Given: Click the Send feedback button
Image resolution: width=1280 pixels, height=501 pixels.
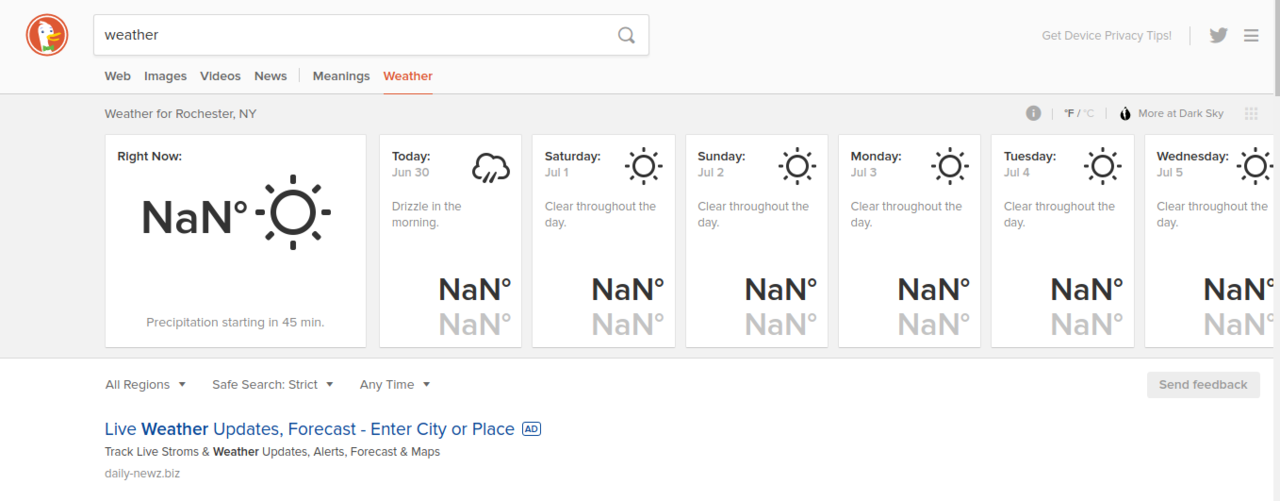Looking at the screenshot, I should point(1203,385).
